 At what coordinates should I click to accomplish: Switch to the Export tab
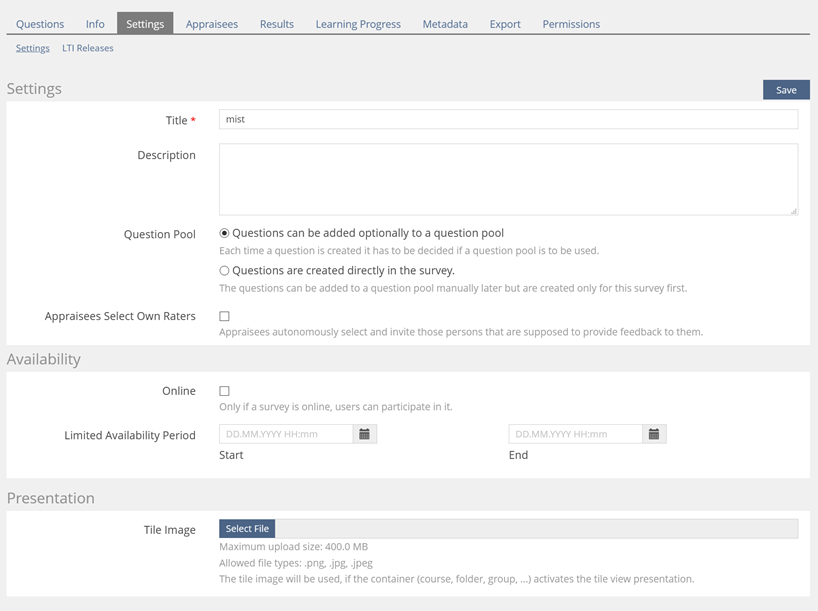pyautogui.click(x=505, y=24)
